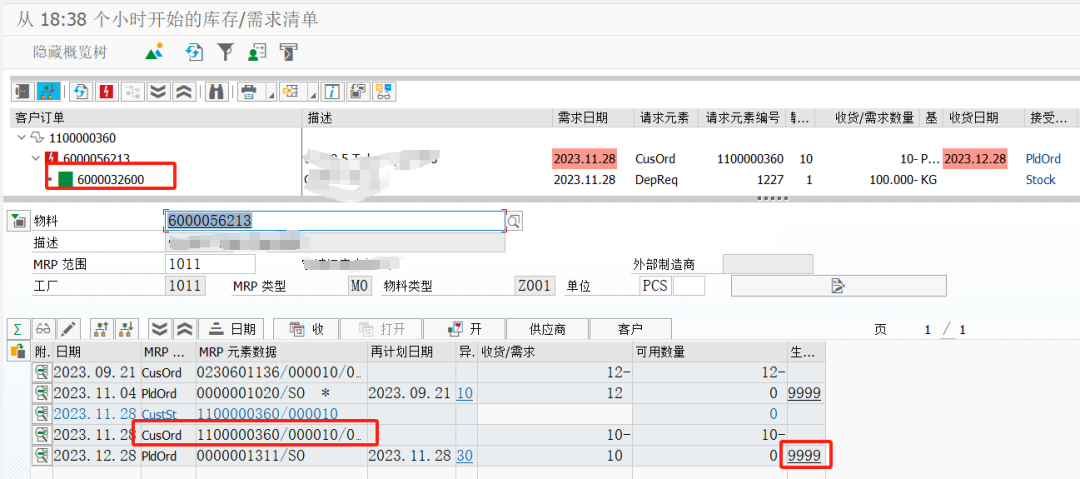
Task: Click the hierarchy down-arrow icon
Action: pyautogui.click(x=127, y=329)
